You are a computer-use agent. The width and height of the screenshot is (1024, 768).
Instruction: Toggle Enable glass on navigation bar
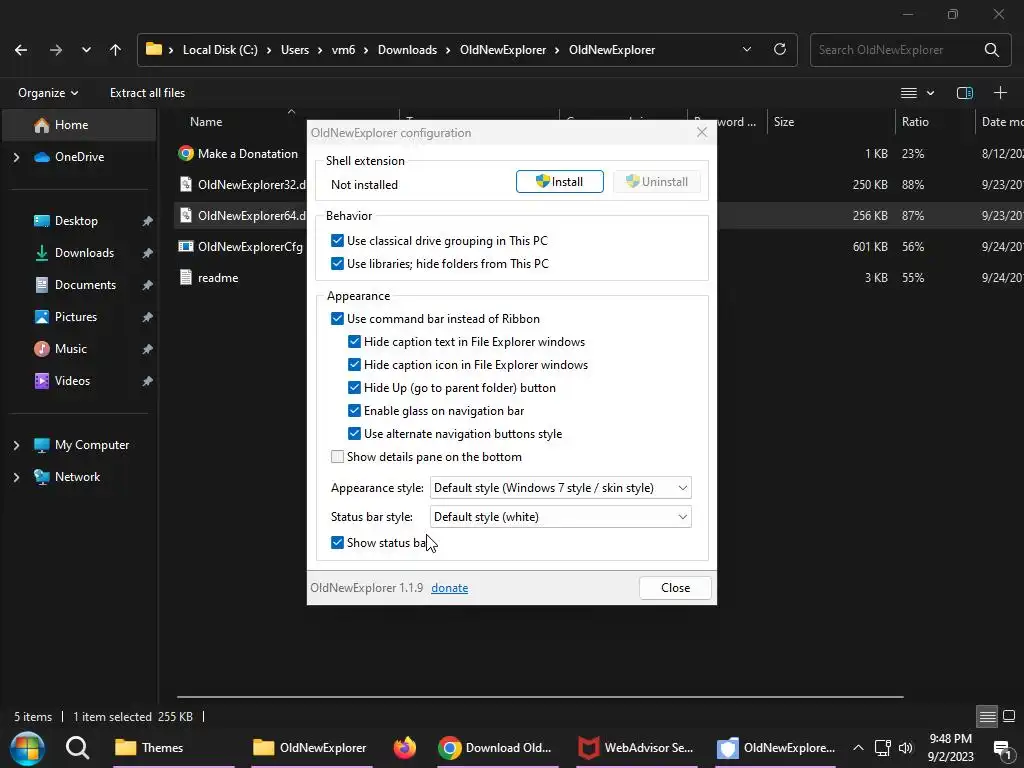click(354, 410)
